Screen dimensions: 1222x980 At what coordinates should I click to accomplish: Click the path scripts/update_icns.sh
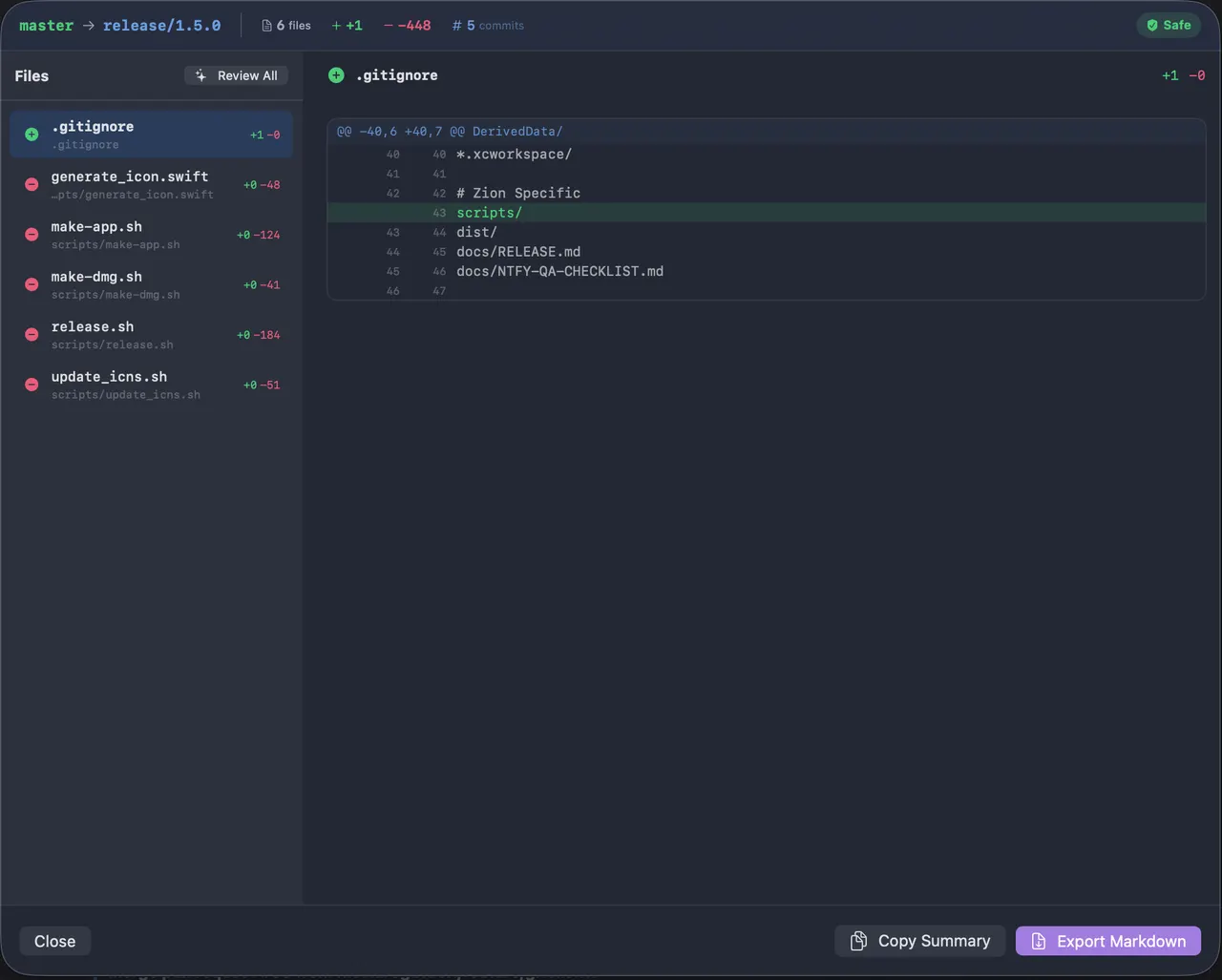(x=126, y=395)
